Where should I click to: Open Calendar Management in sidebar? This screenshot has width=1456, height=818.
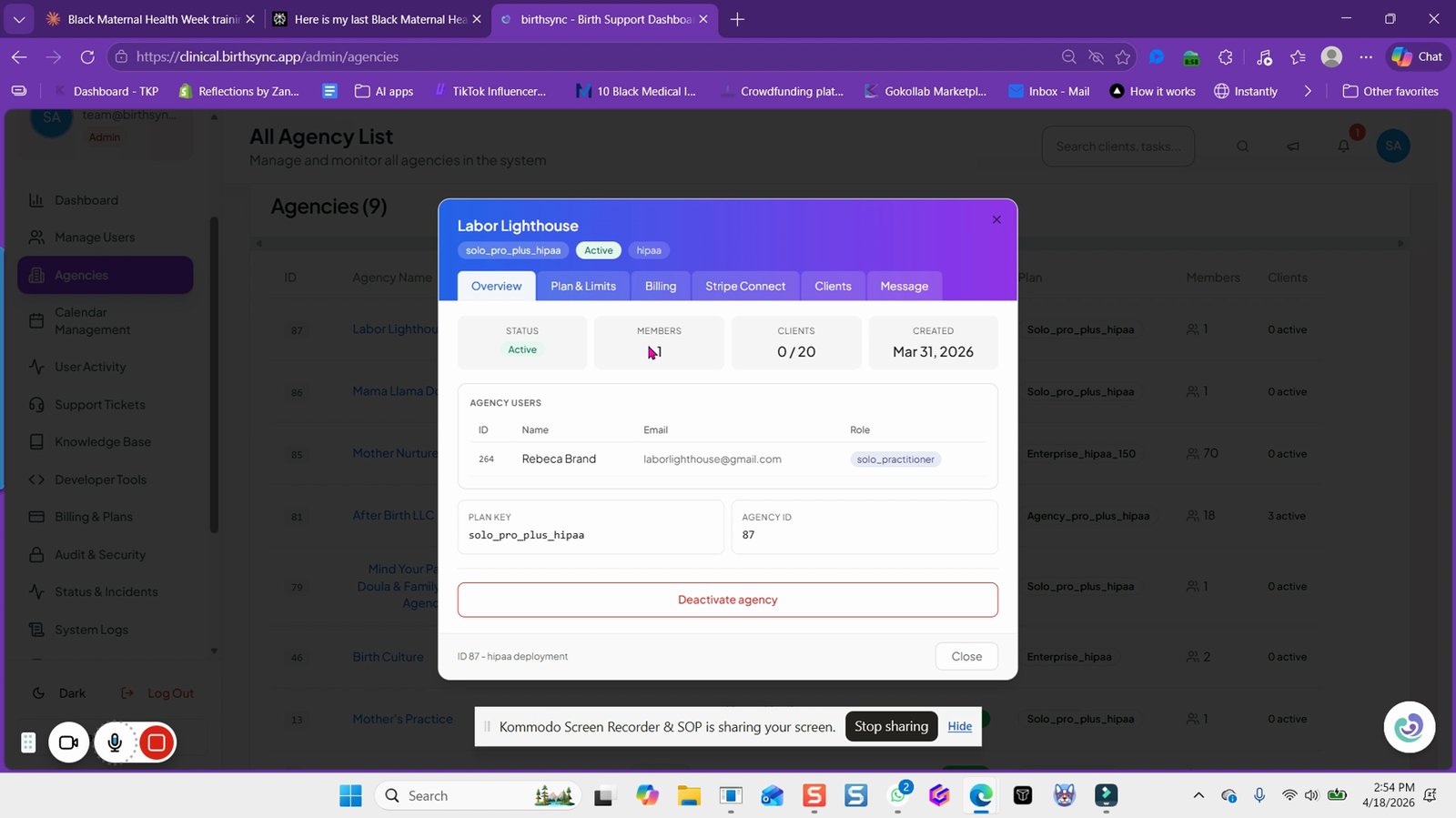(x=92, y=321)
